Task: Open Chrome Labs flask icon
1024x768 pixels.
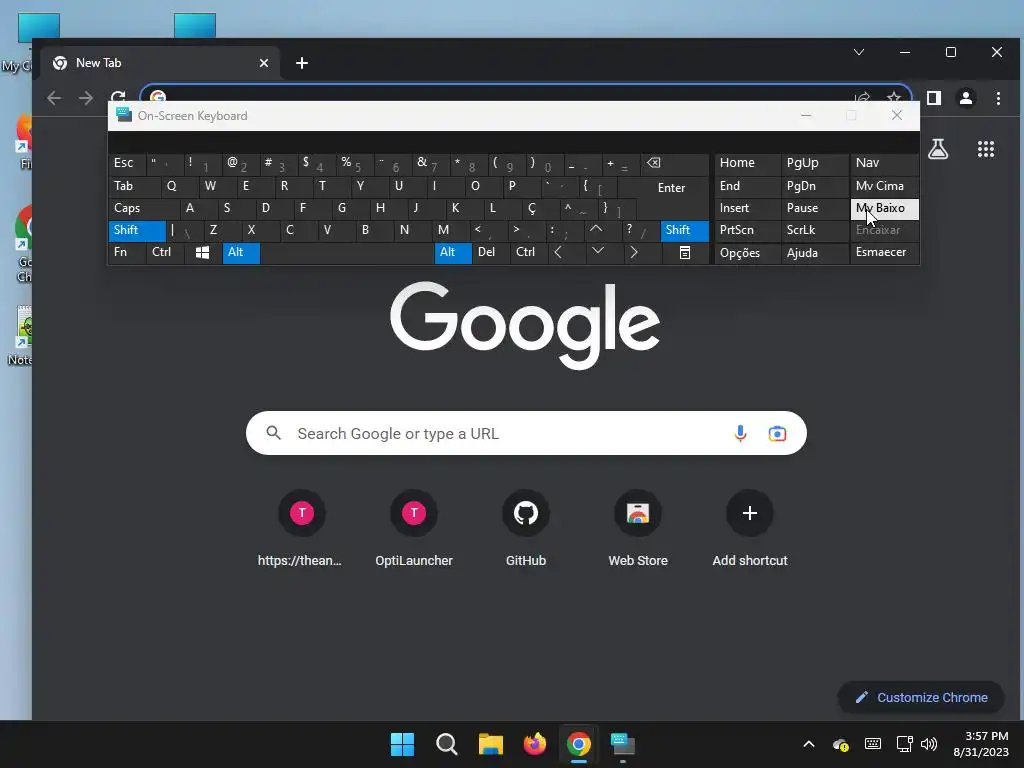Action: 938,149
